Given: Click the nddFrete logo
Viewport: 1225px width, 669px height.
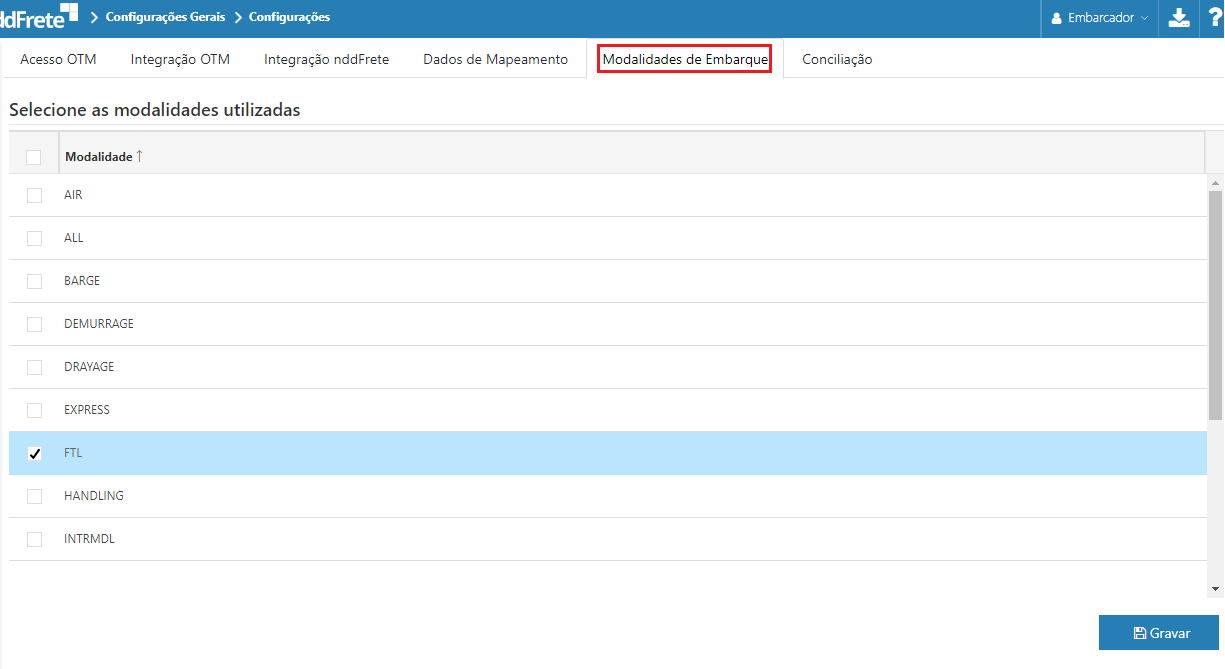Looking at the screenshot, I should click(38, 16).
